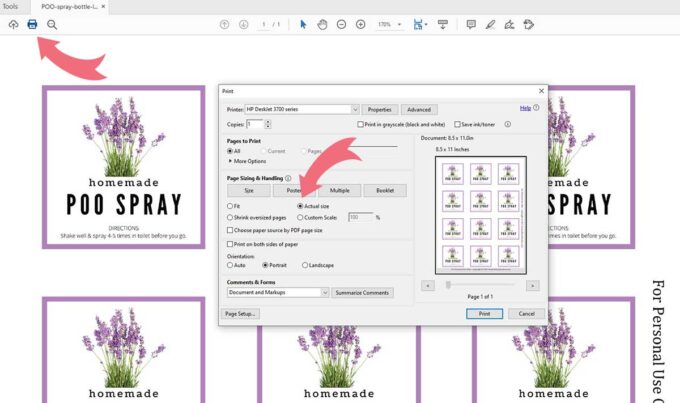Click the printer icon in the toolbar
Image resolution: width=680 pixels, height=403 pixels.
click(32, 24)
